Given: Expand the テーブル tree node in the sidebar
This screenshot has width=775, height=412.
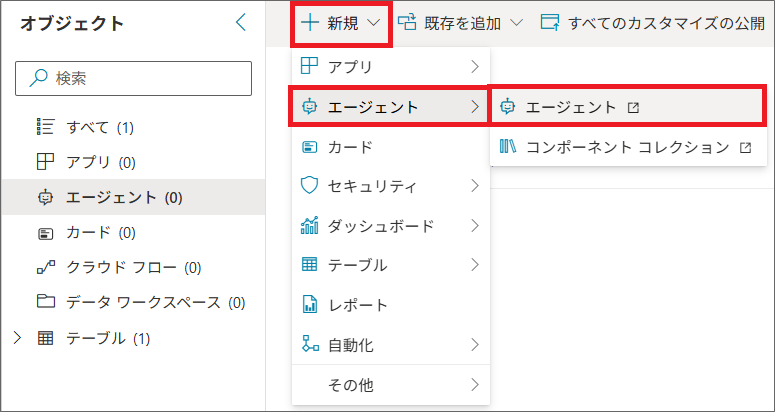Looking at the screenshot, I should coord(18,338).
